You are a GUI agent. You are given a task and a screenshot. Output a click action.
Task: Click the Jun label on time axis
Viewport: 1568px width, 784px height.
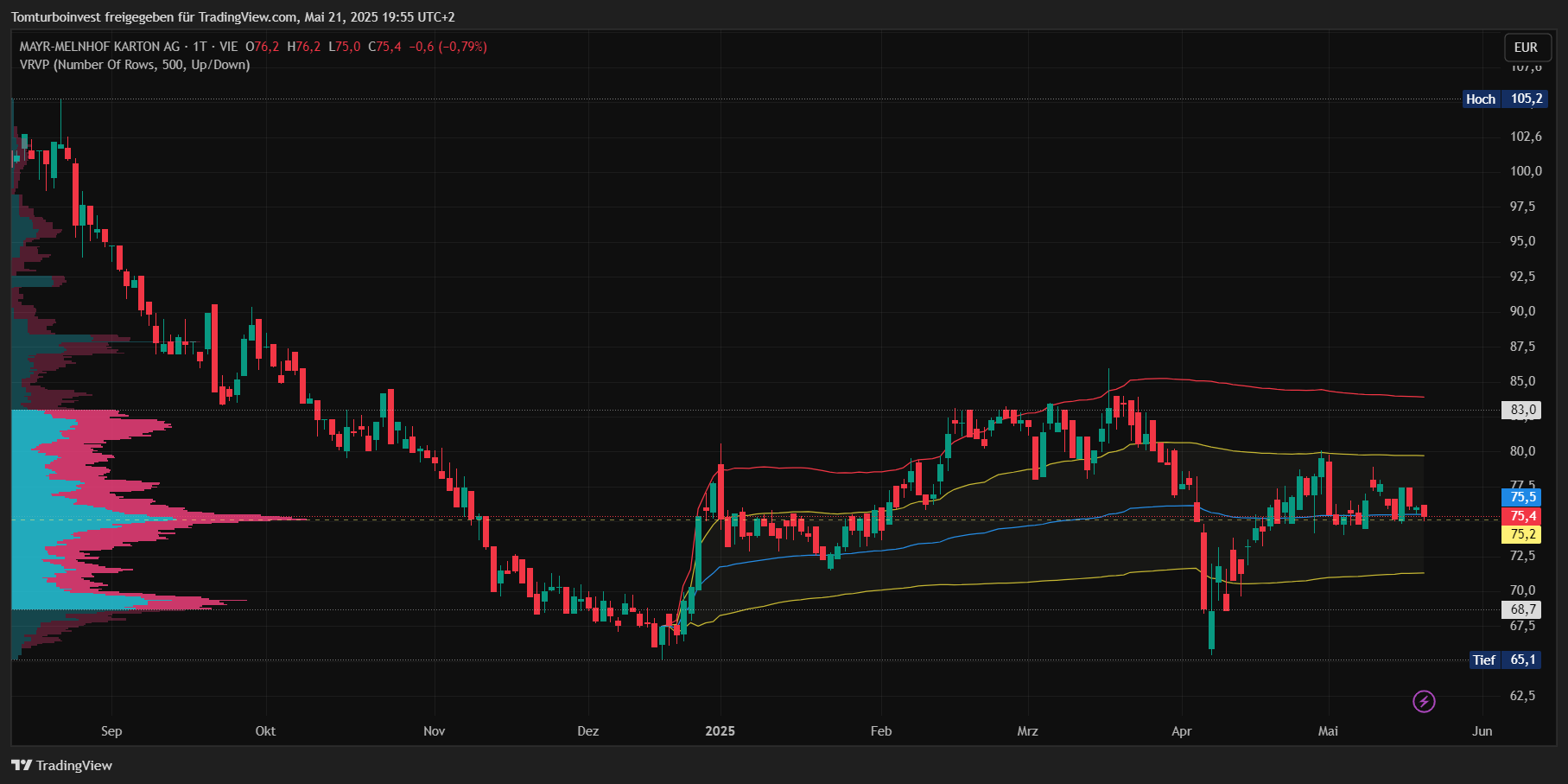pos(1482,731)
